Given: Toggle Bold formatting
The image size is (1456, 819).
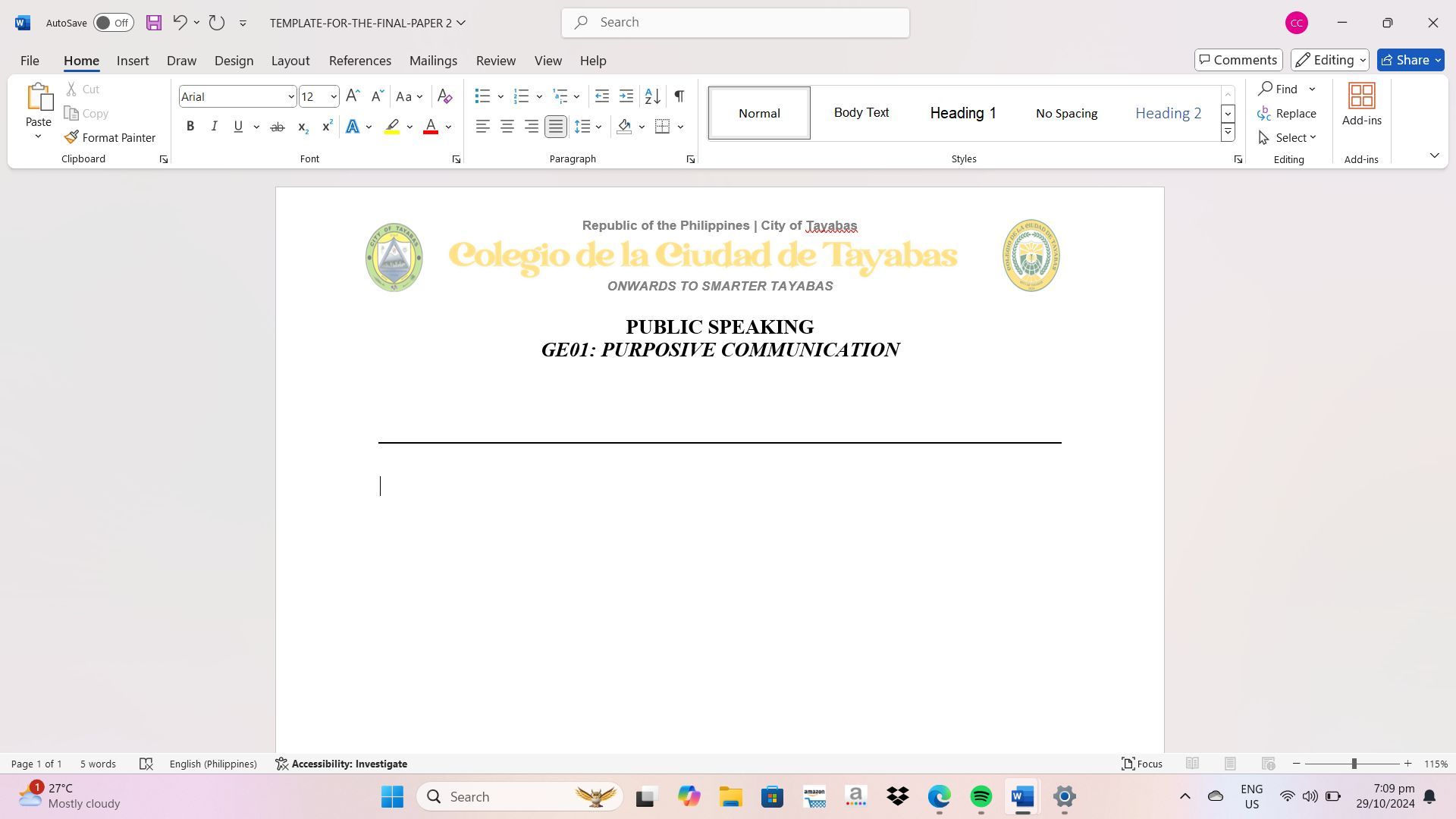Looking at the screenshot, I should 190,127.
